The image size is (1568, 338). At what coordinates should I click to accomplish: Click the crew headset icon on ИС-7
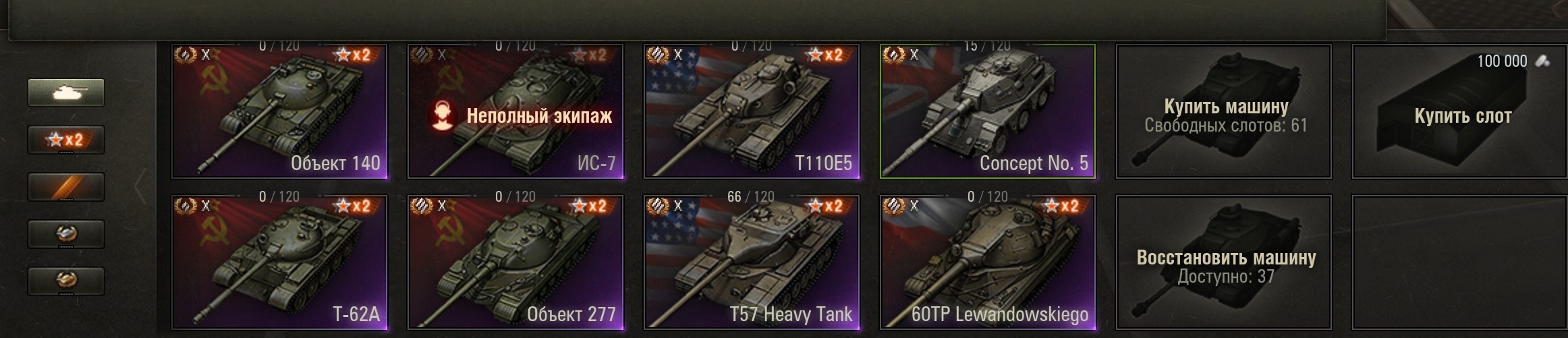[443, 115]
